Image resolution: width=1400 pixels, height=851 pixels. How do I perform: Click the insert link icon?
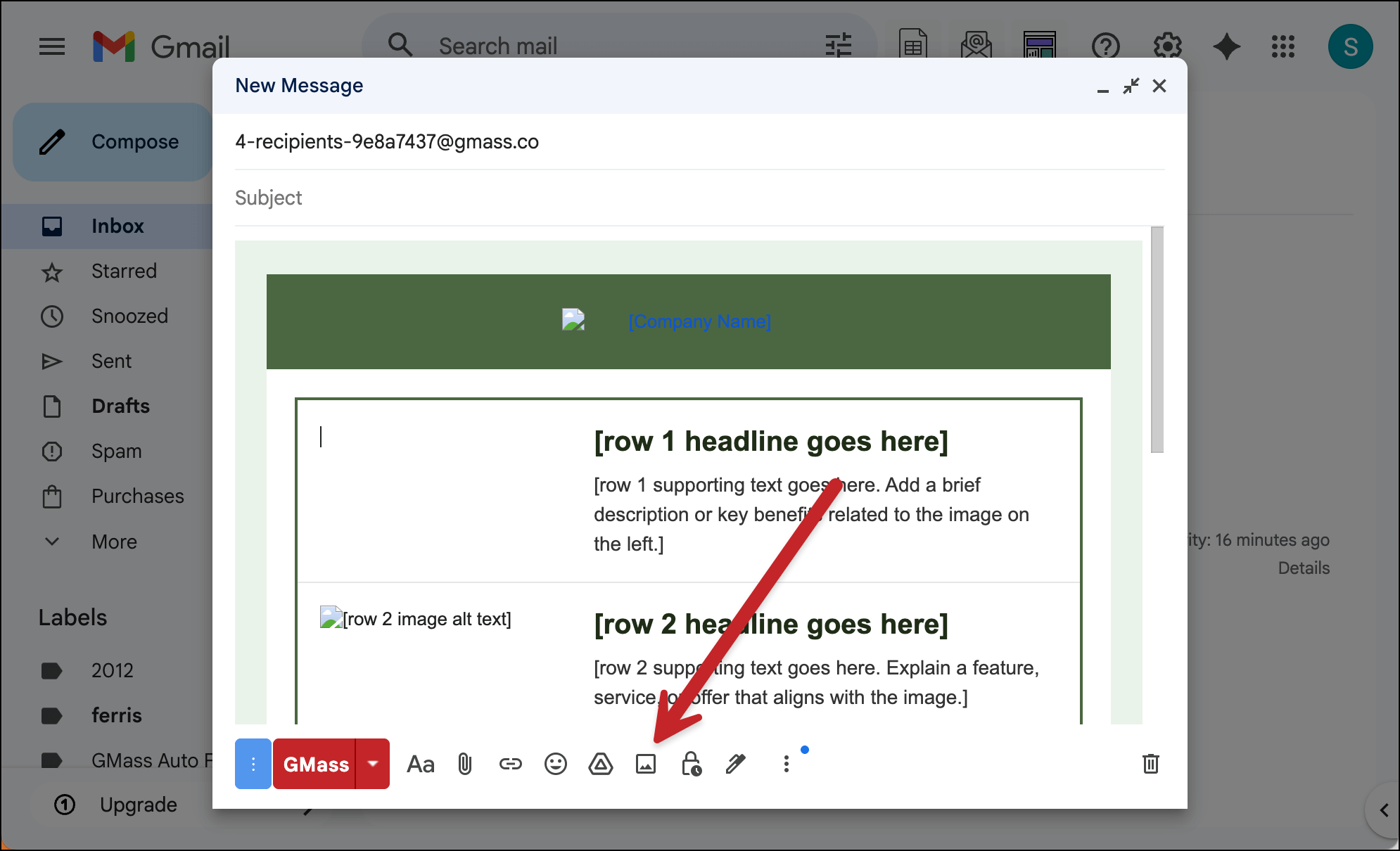coord(510,764)
